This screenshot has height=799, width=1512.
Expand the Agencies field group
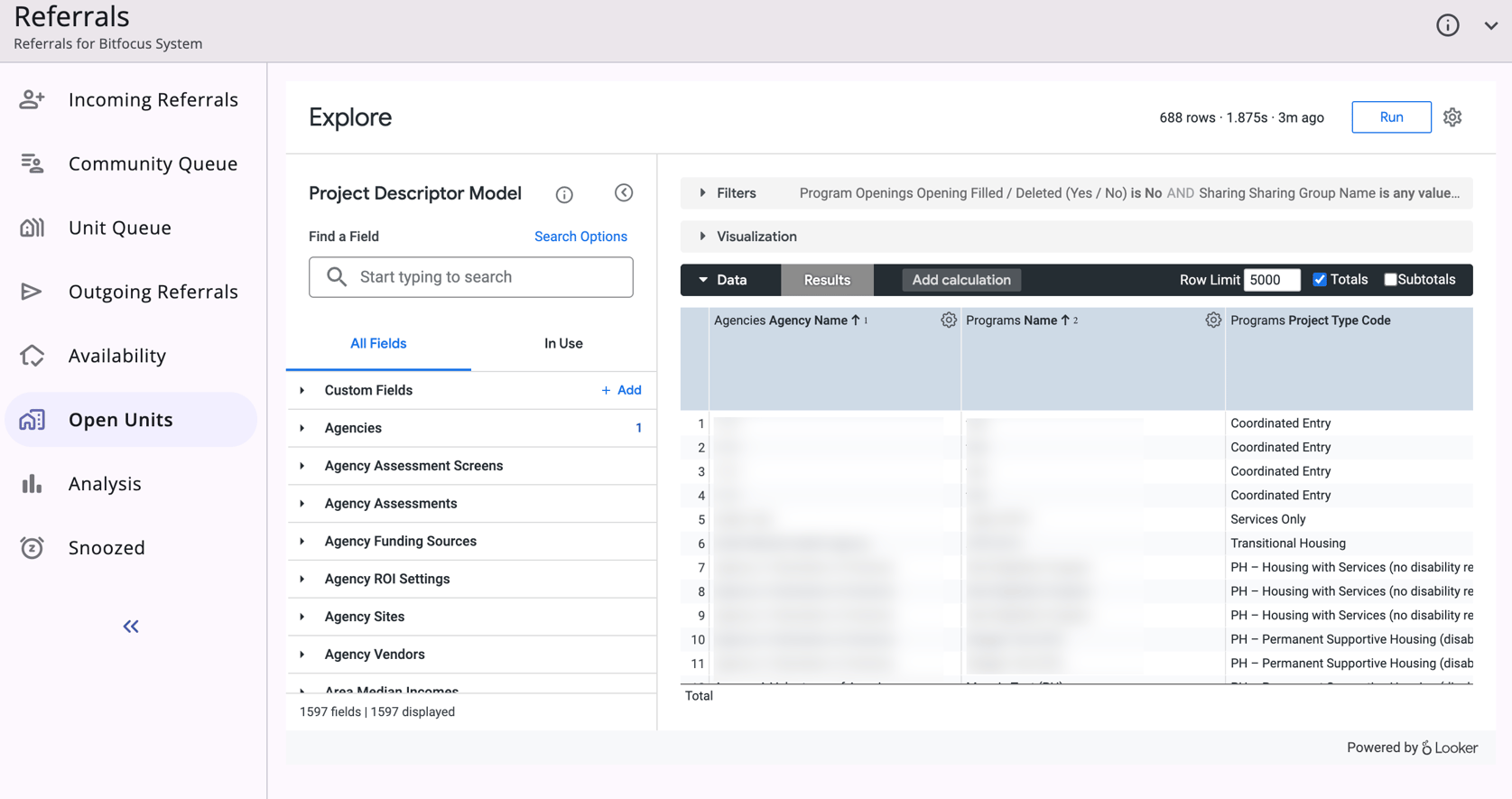[302, 428]
